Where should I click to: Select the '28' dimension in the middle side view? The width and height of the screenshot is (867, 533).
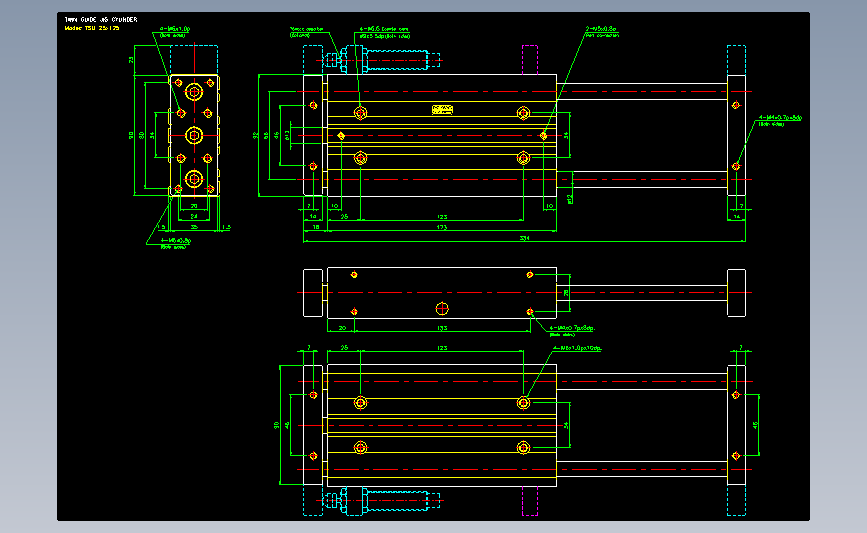(566, 292)
